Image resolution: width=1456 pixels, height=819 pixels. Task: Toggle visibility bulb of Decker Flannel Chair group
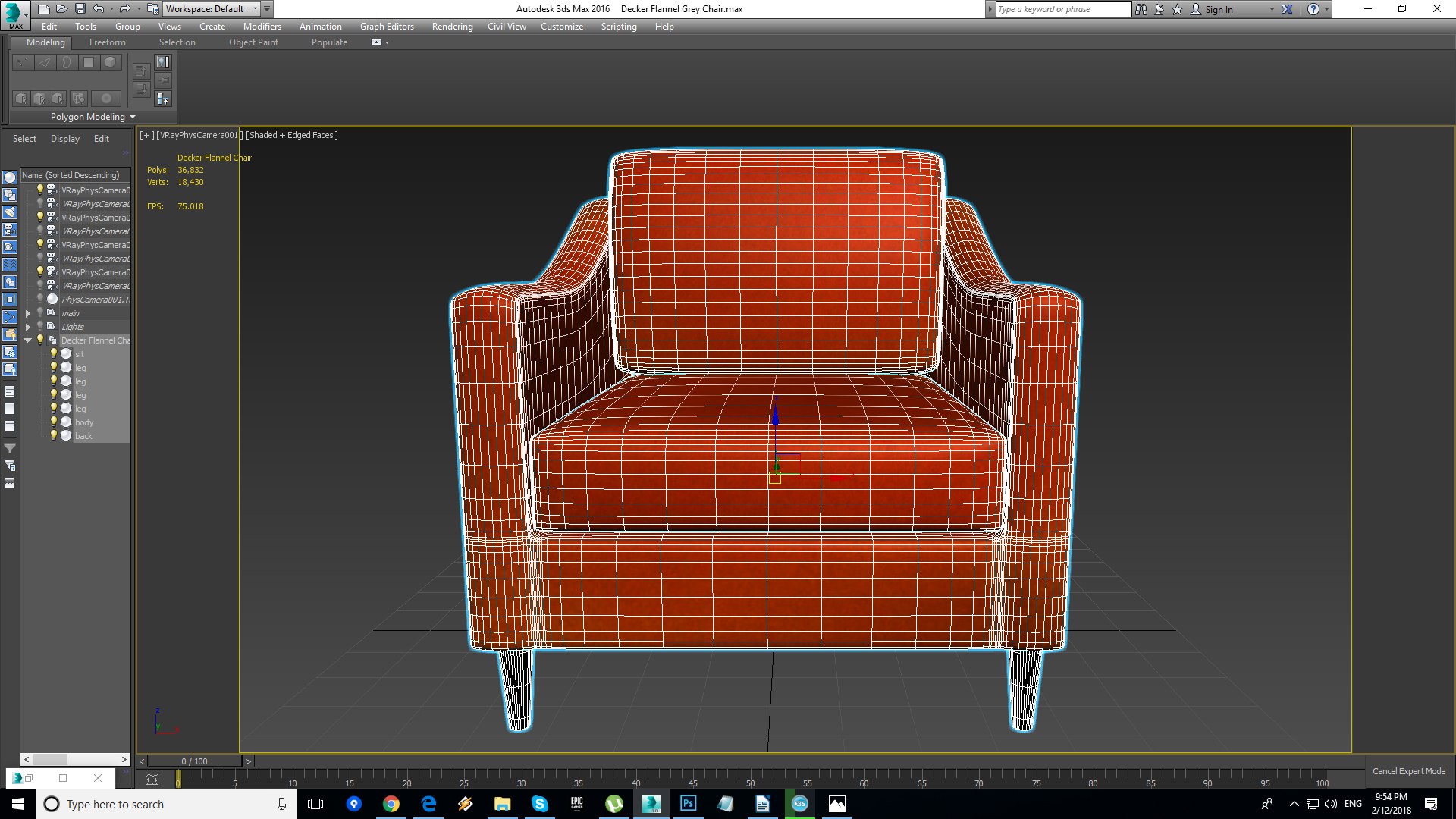click(40, 340)
